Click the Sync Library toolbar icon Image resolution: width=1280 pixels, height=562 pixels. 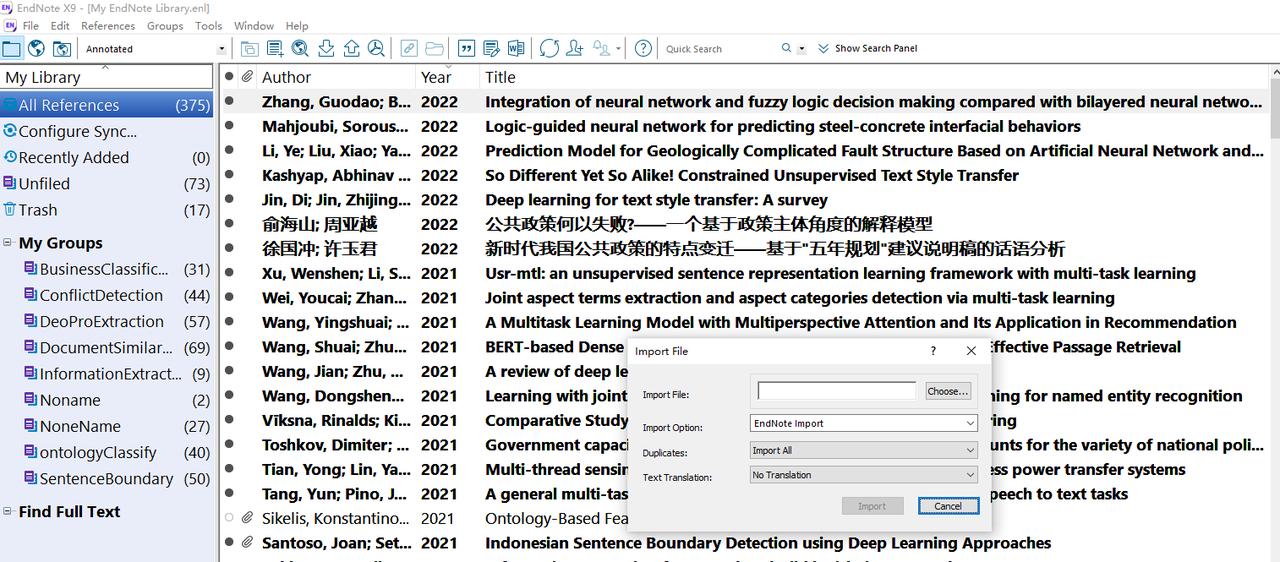pos(549,48)
